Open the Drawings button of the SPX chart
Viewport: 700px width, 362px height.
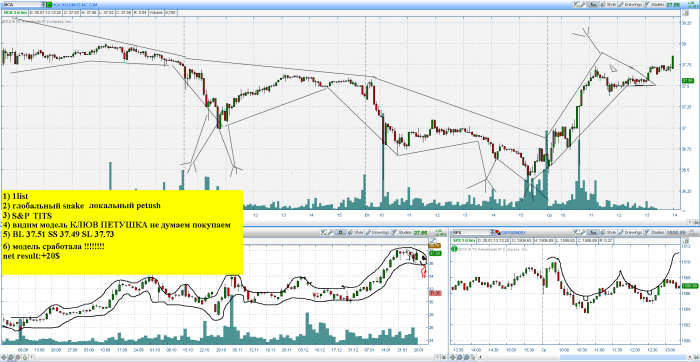pyautogui.click(x=630, y=233)
